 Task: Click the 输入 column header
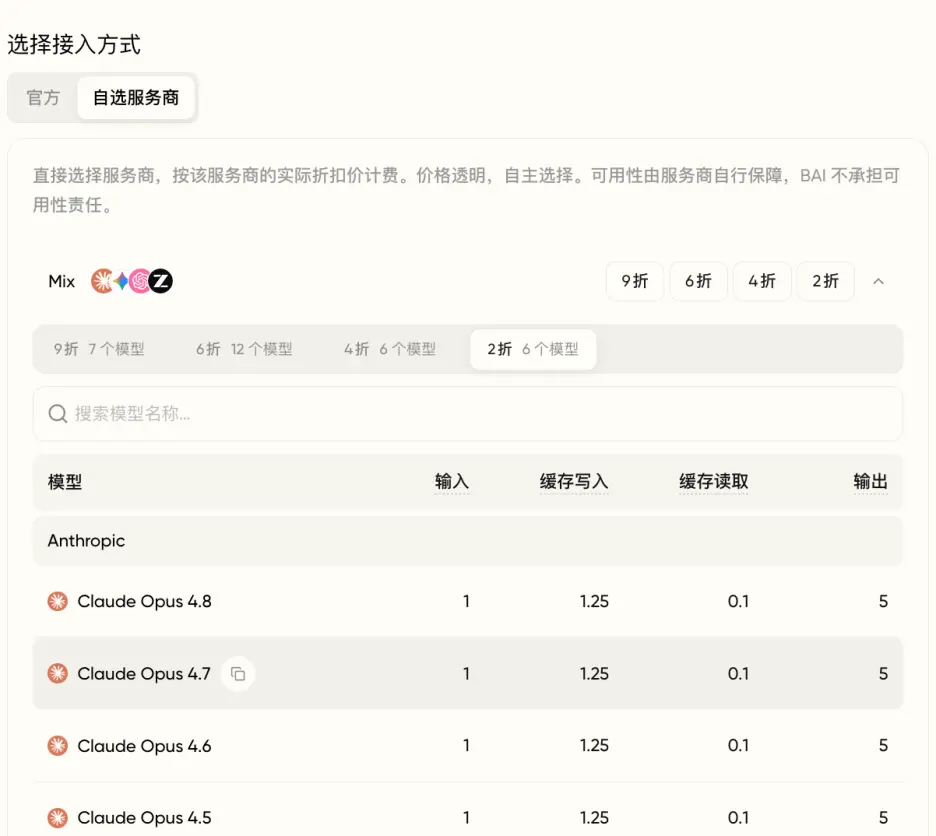[452, 481]
